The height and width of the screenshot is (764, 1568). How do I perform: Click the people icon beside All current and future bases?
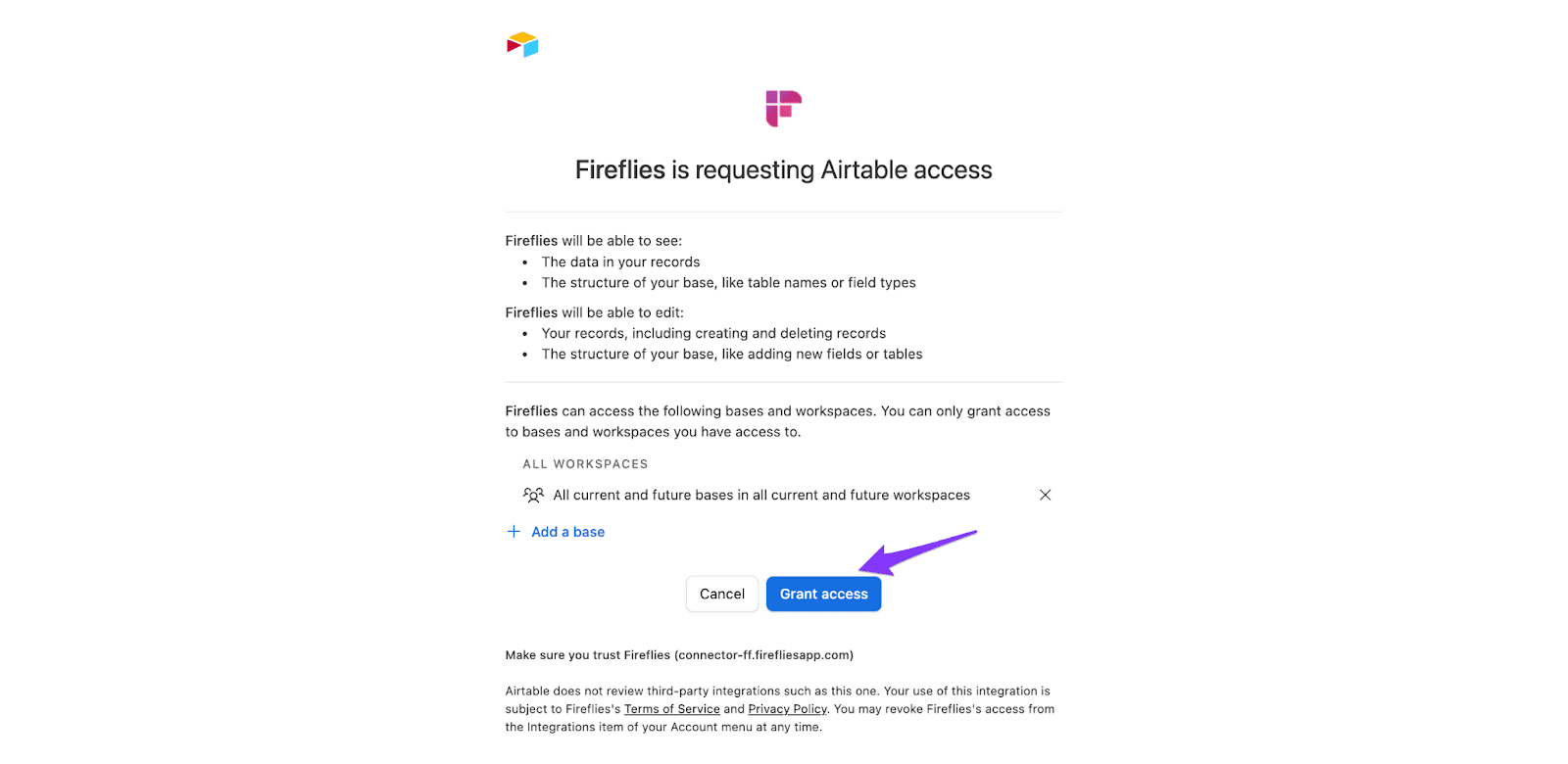pos(533,495)
